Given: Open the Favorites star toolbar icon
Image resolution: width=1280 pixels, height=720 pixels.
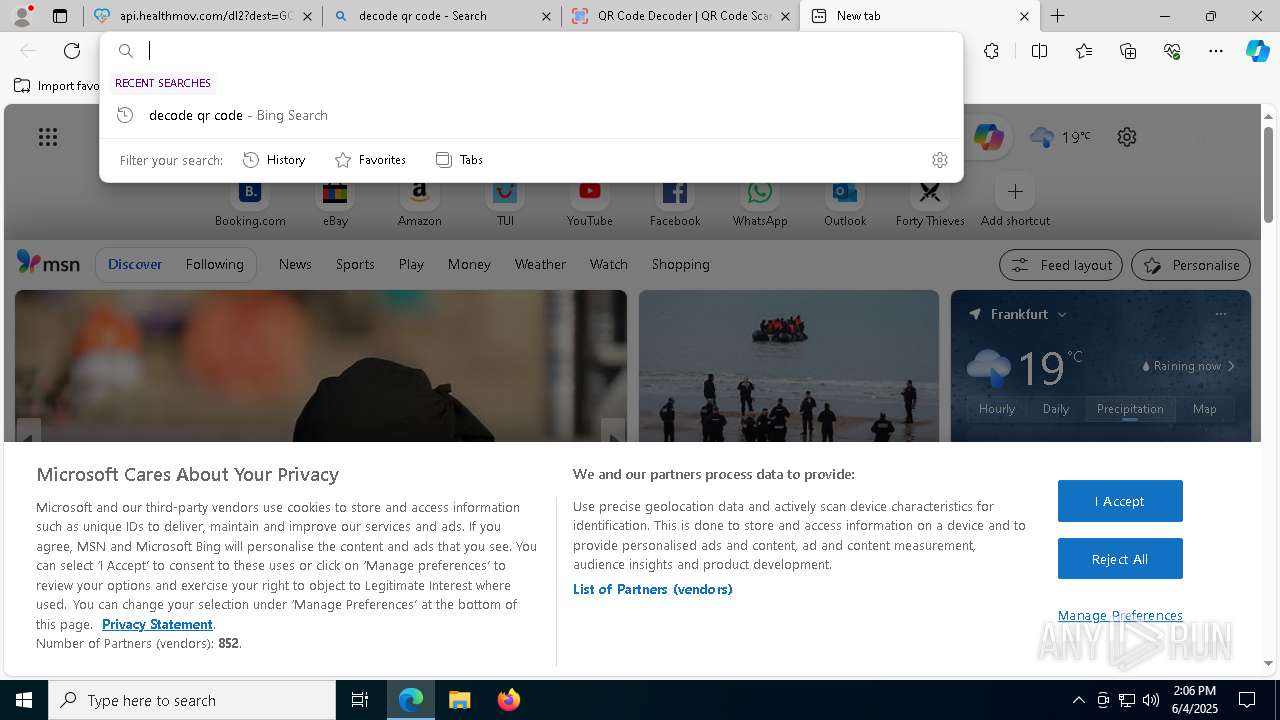Looking at the screenshot, I should (1084, 51).
